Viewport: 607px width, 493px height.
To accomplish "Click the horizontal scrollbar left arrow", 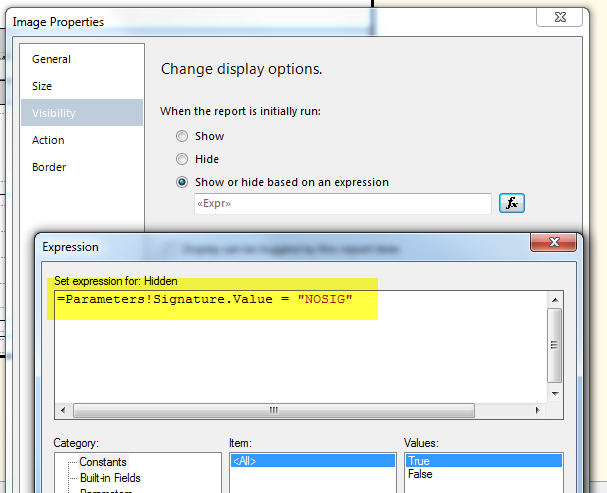I will click(63, 410).
